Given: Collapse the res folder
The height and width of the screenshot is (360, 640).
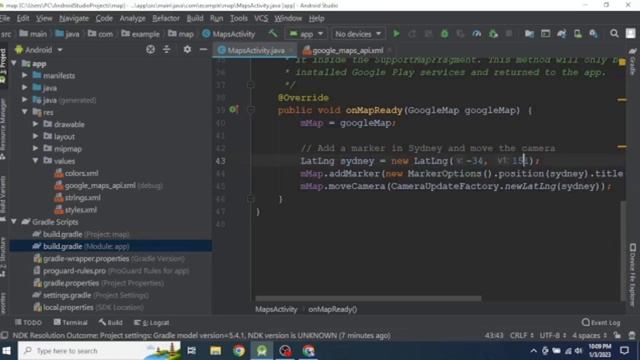Looking at the screenshot, I should click(x=24, y=112).
